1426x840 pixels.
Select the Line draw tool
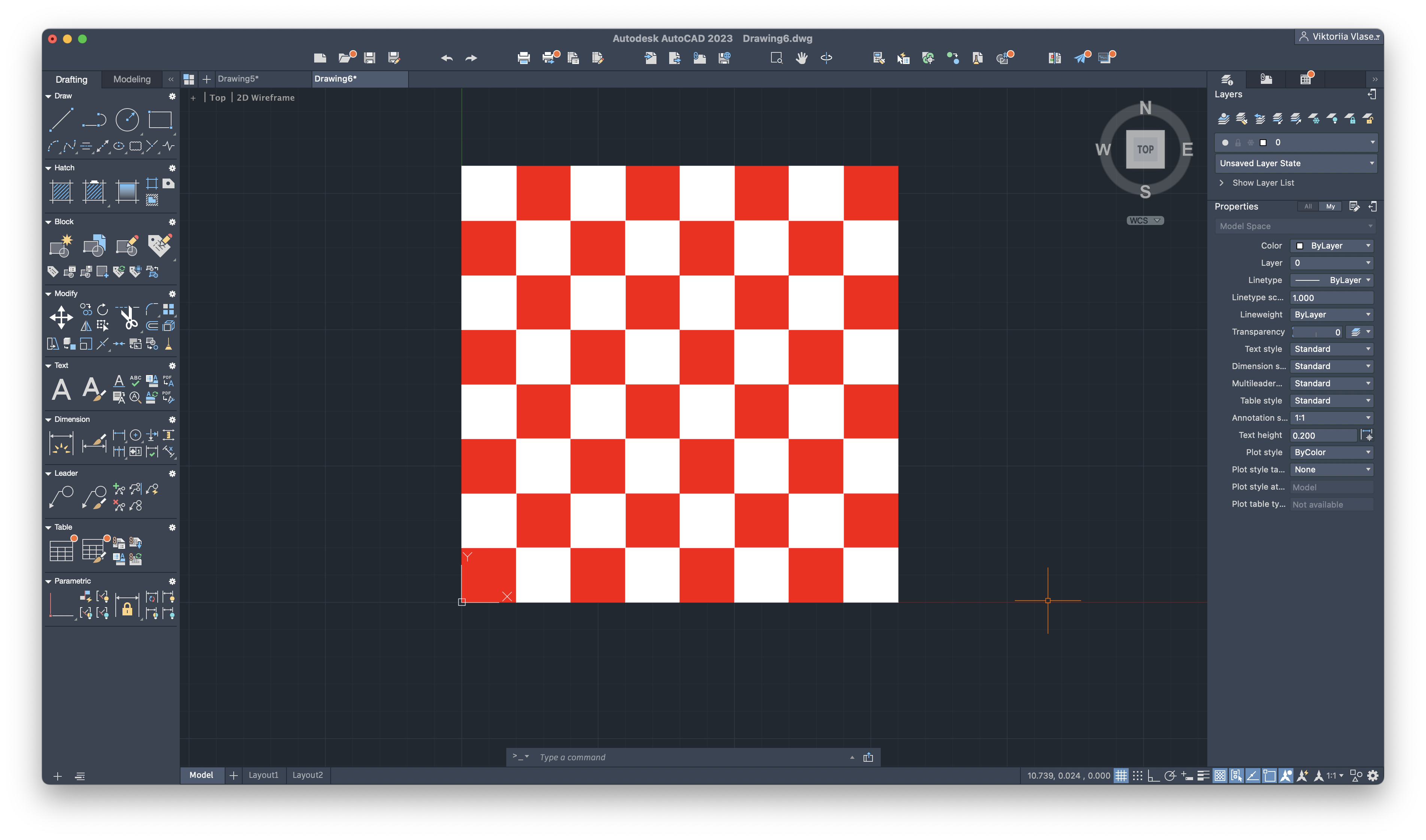[x=61, y=120]
